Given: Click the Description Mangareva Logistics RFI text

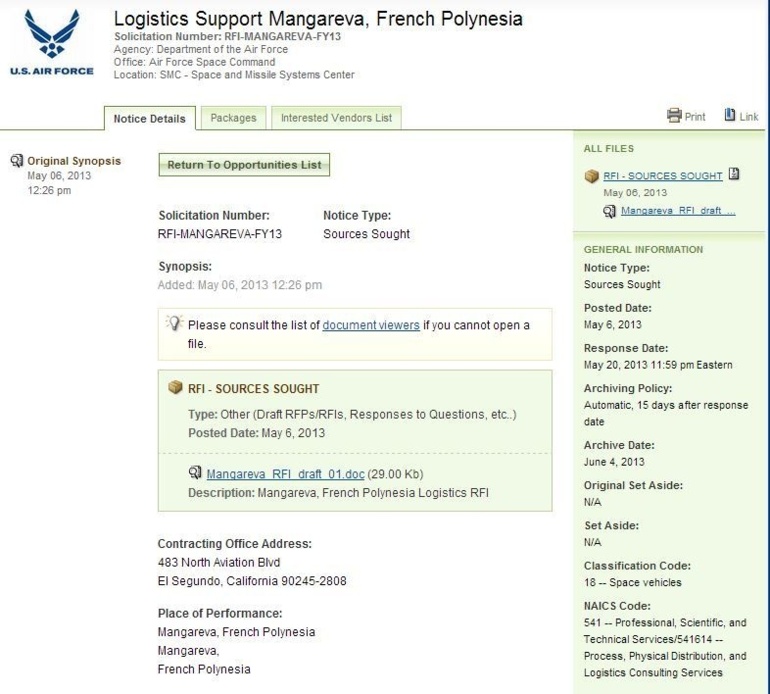Looking at the screenshot, I should click(x=338, y=493).
